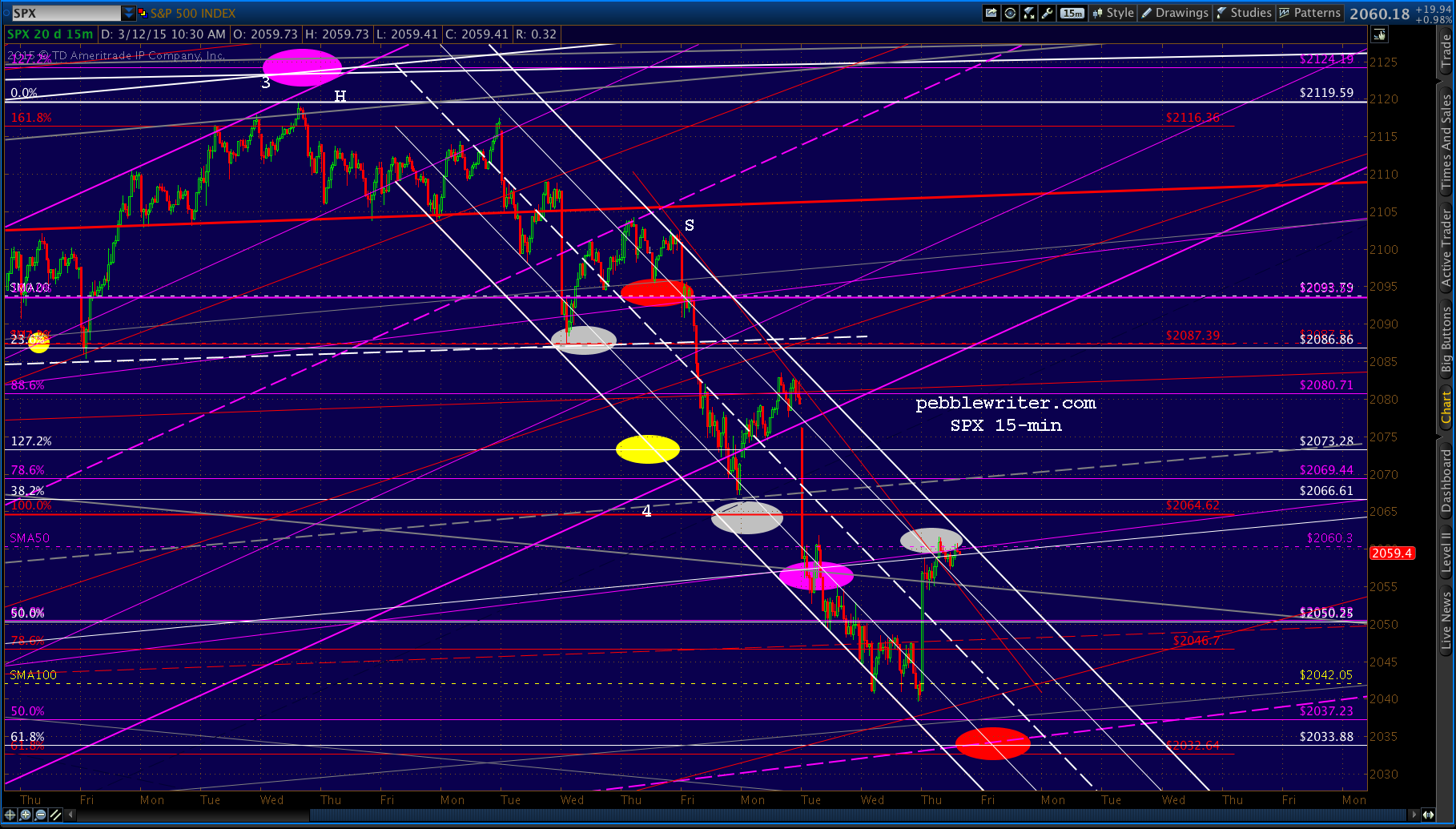Click the SMA100 study label
Image resolution: width=1456 pixels, height=829 pixels.
(34, 675)
